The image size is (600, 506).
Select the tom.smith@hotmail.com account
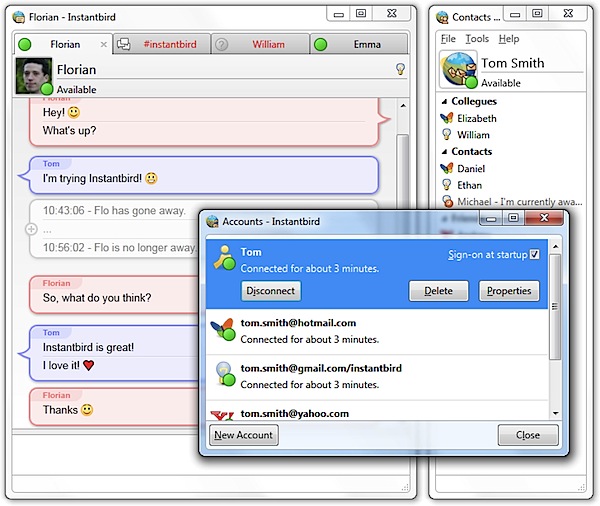[377, 331]
